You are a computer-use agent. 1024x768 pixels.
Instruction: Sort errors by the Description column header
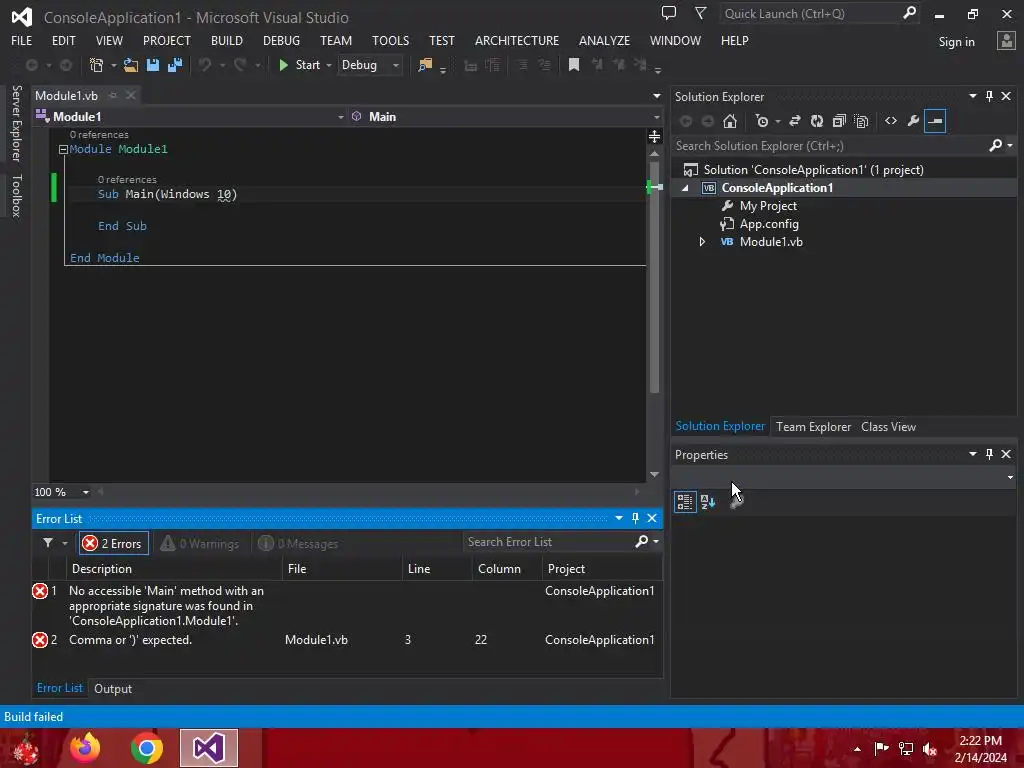point(174,569)
